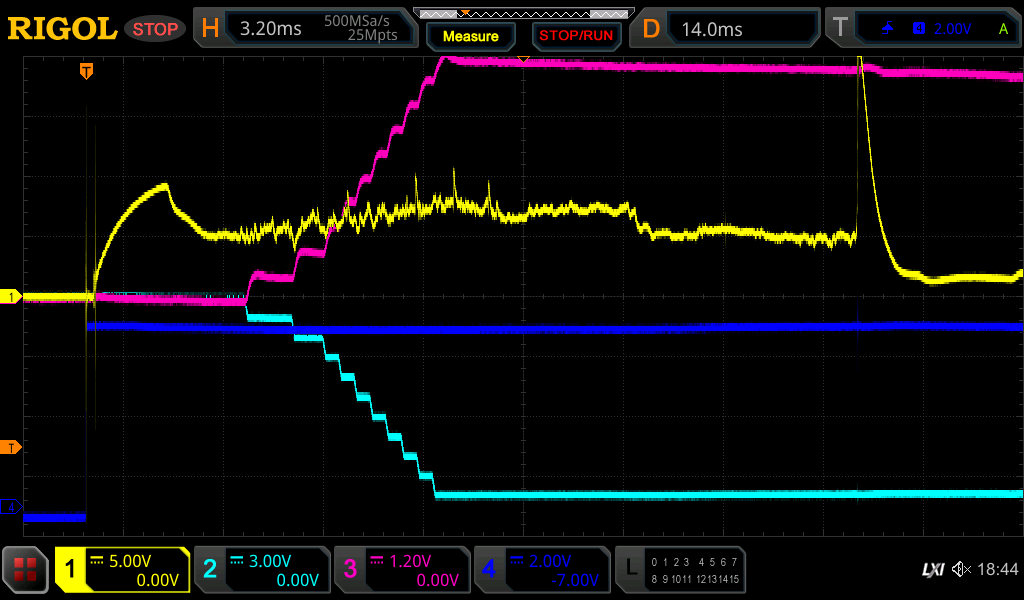Viewport: 1024px width, 600px height.
Task: Tap the rising edge trigger icon
Action: click(x=887, y=29)
